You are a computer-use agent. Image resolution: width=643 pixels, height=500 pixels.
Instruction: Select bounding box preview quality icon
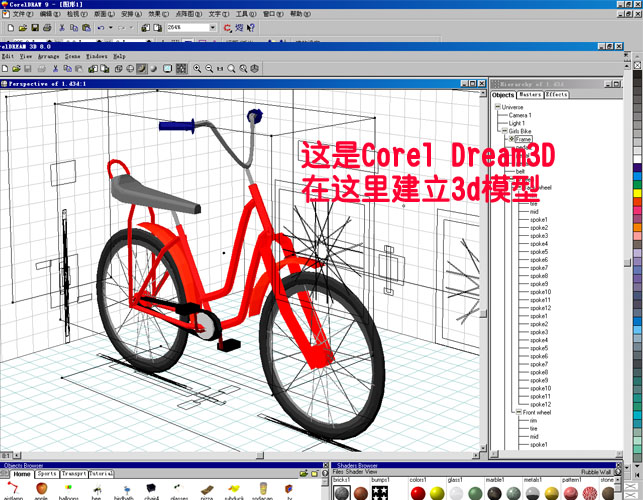point(119,69)
